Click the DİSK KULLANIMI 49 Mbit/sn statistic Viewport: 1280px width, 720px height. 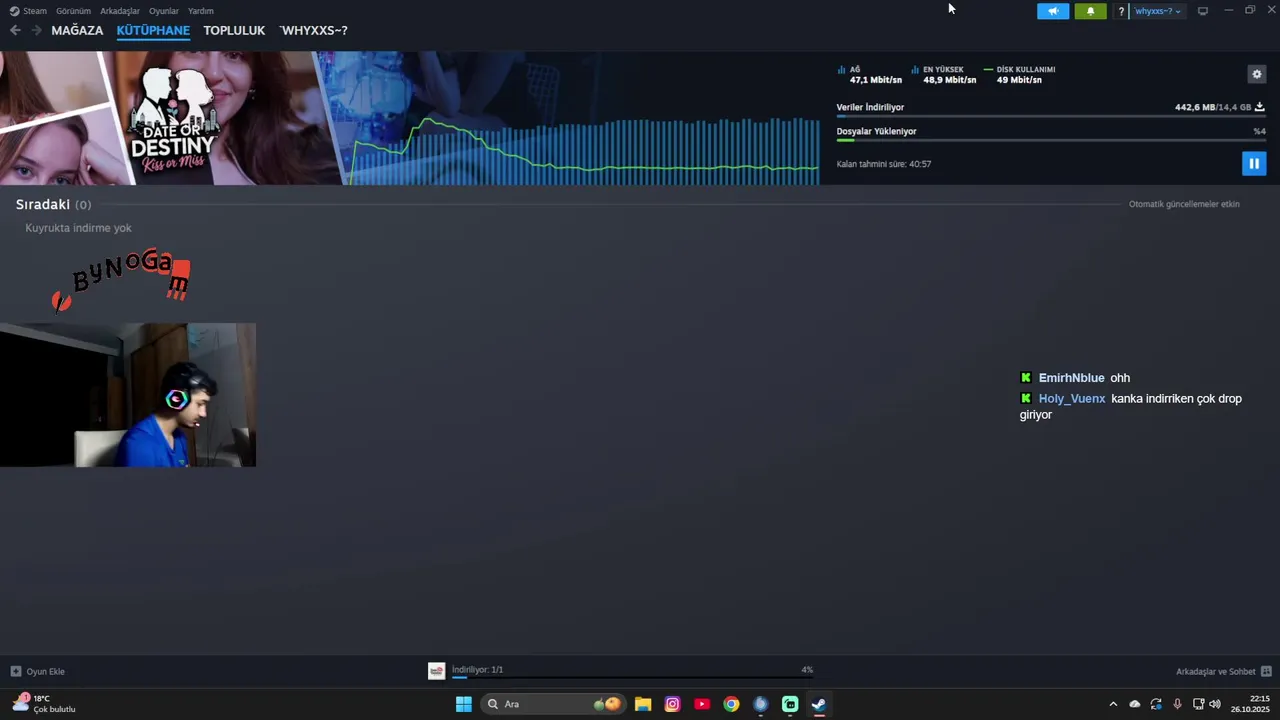pyautogui.click(x=1019, y=75)
